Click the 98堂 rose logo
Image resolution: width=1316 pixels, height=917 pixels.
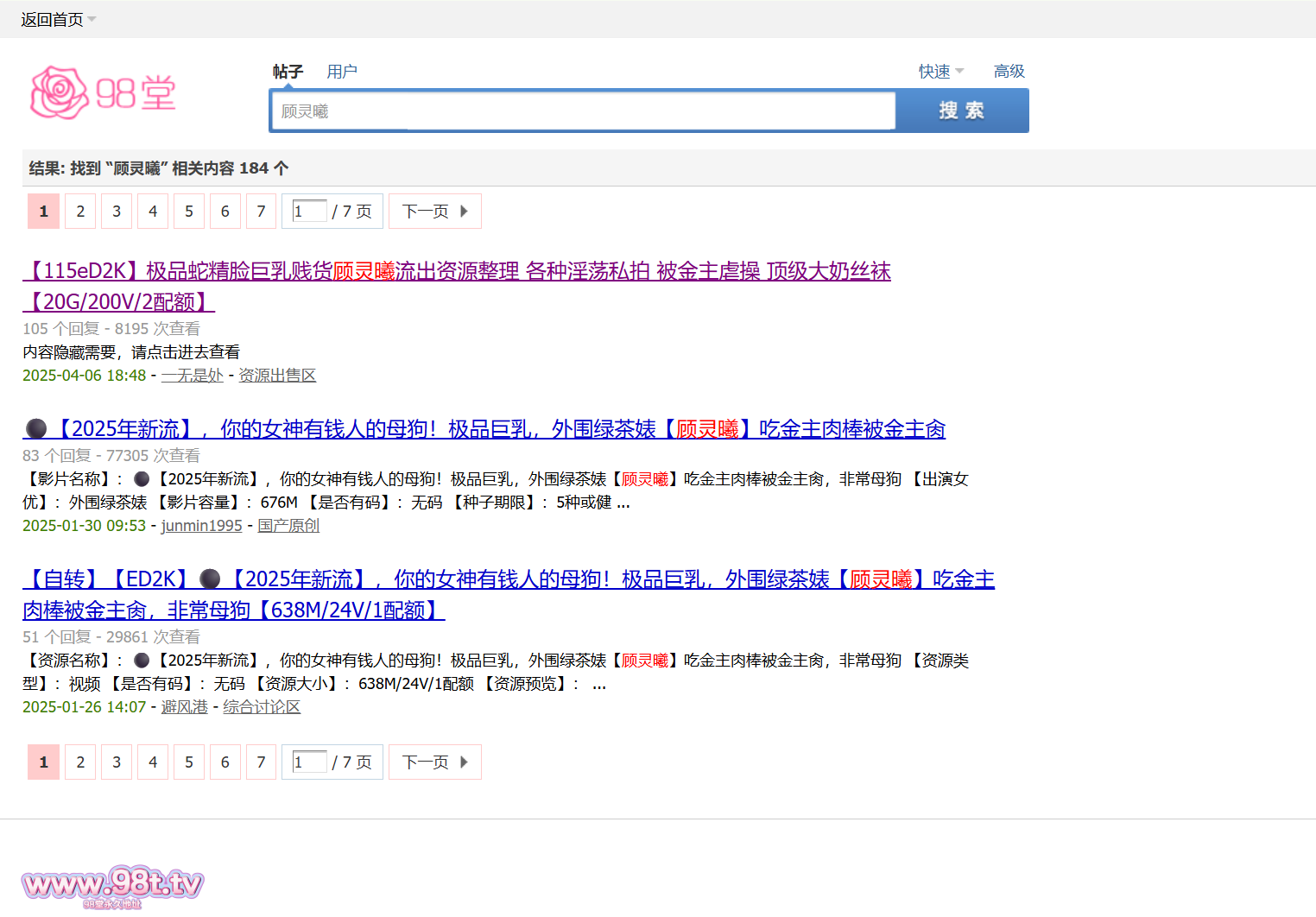[103, 92]
